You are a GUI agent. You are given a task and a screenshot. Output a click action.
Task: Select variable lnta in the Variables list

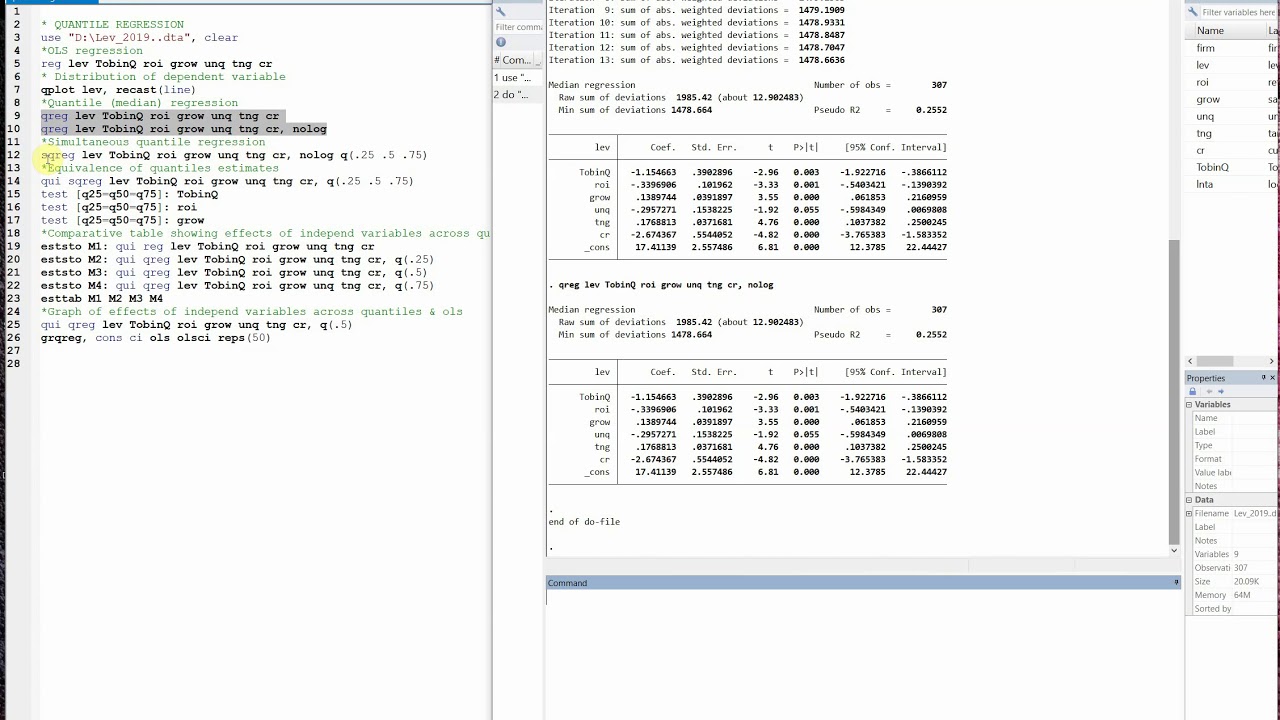pyautogui.click(x=1232, y=184)
